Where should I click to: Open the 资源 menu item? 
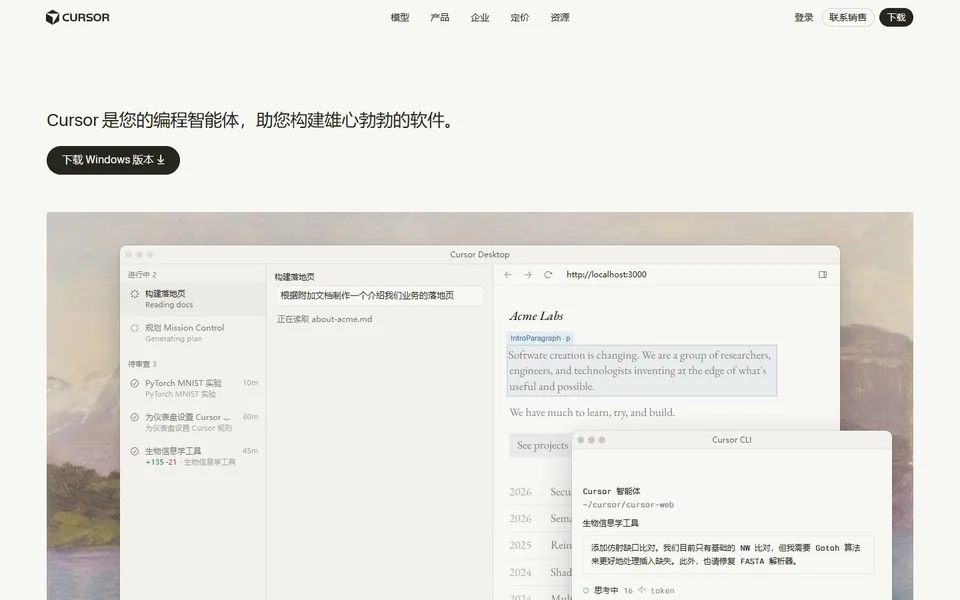point(560,18)
